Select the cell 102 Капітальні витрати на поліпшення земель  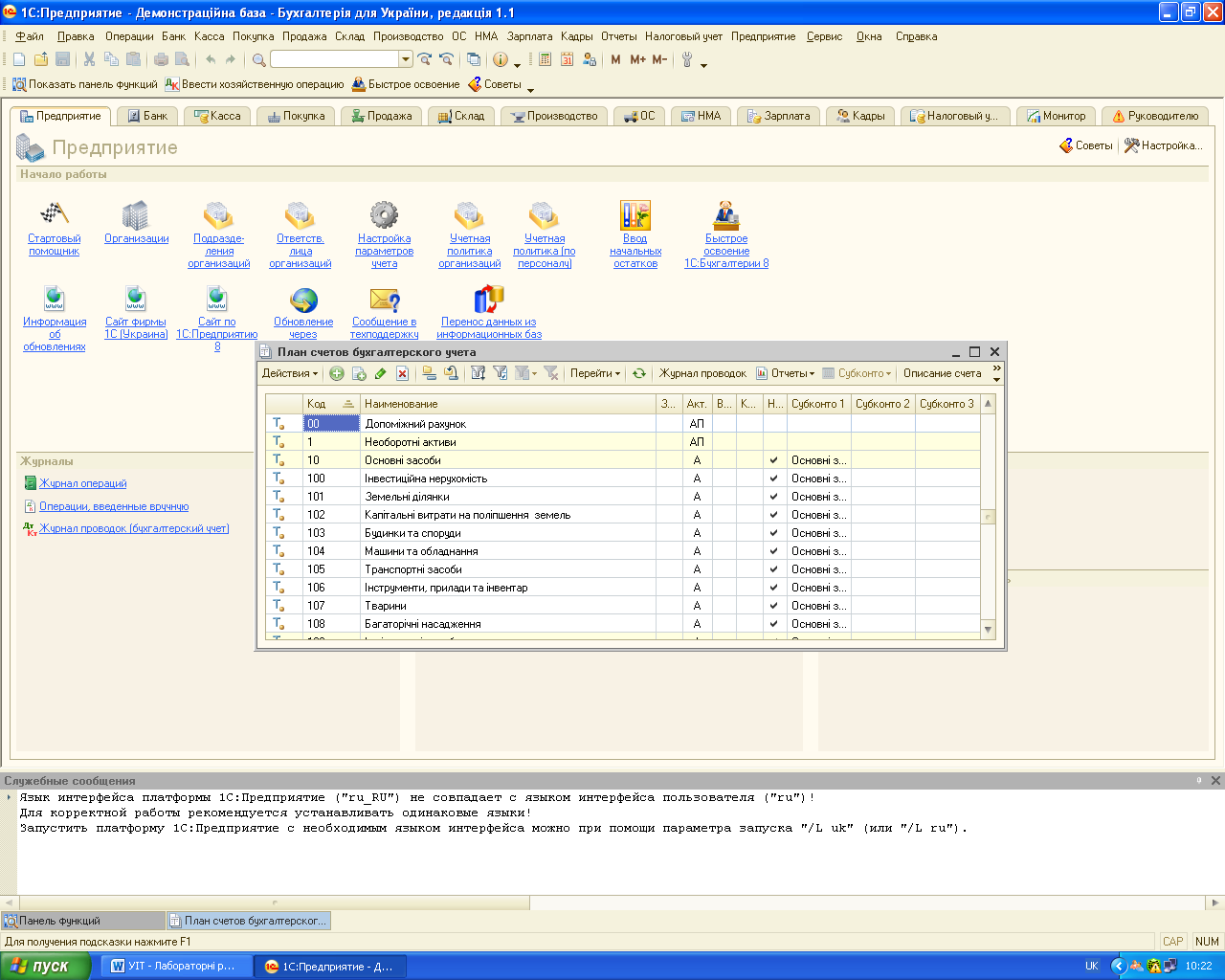click(508, 515)
